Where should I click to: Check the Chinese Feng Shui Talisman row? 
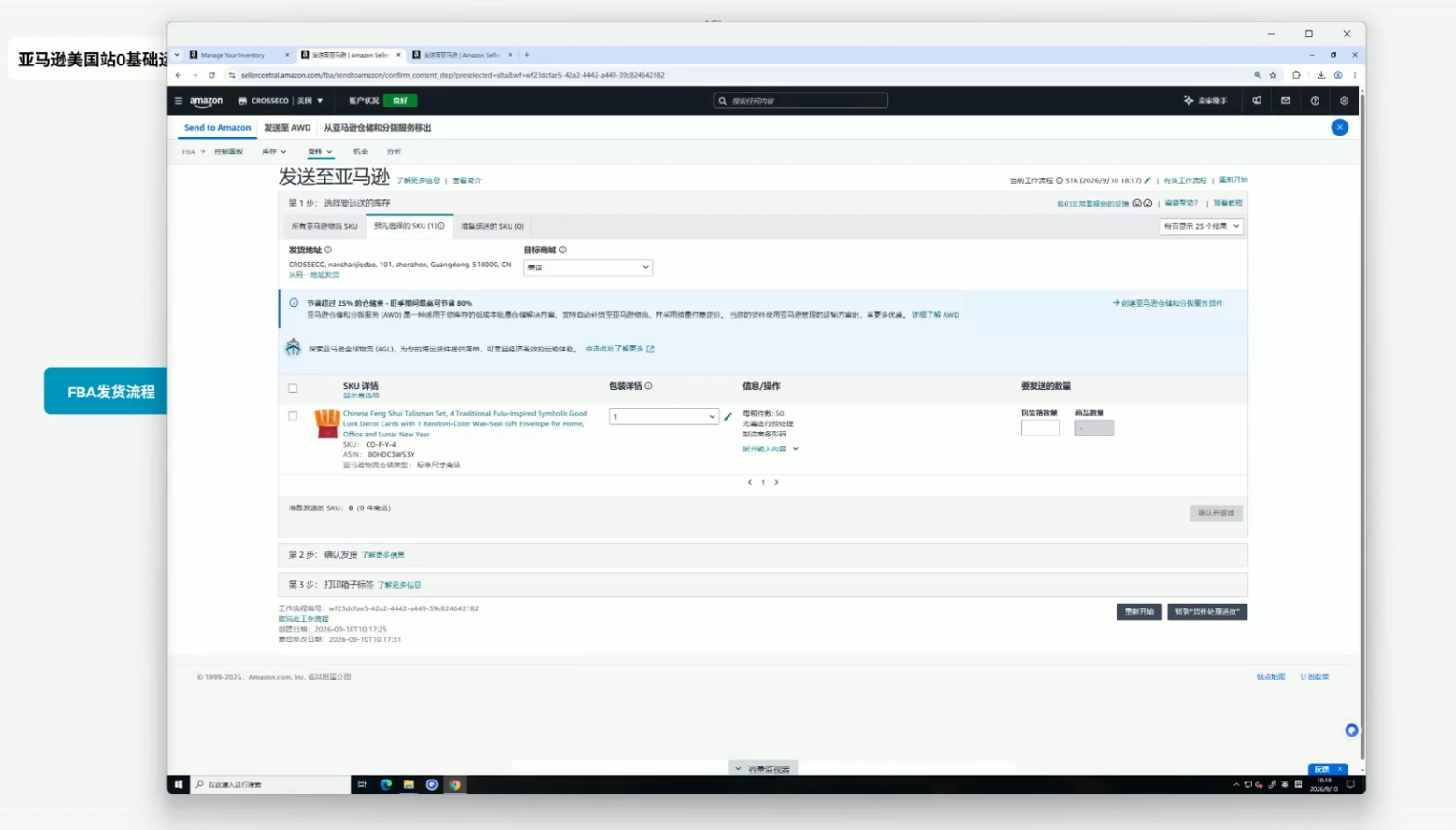coord(293,416)
